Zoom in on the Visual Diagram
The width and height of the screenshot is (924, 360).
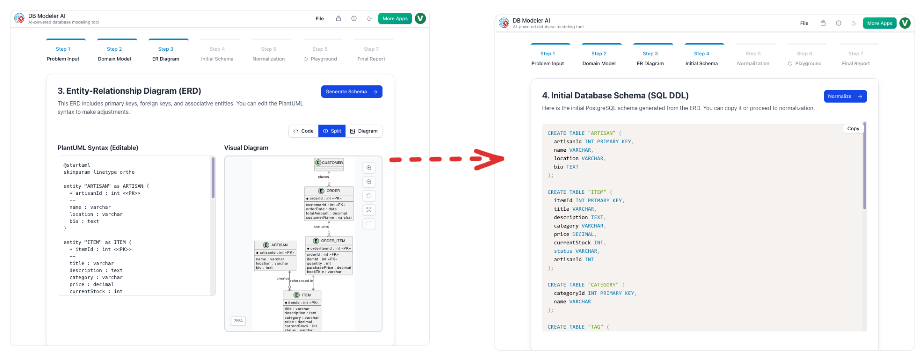[x=369, y=167]
